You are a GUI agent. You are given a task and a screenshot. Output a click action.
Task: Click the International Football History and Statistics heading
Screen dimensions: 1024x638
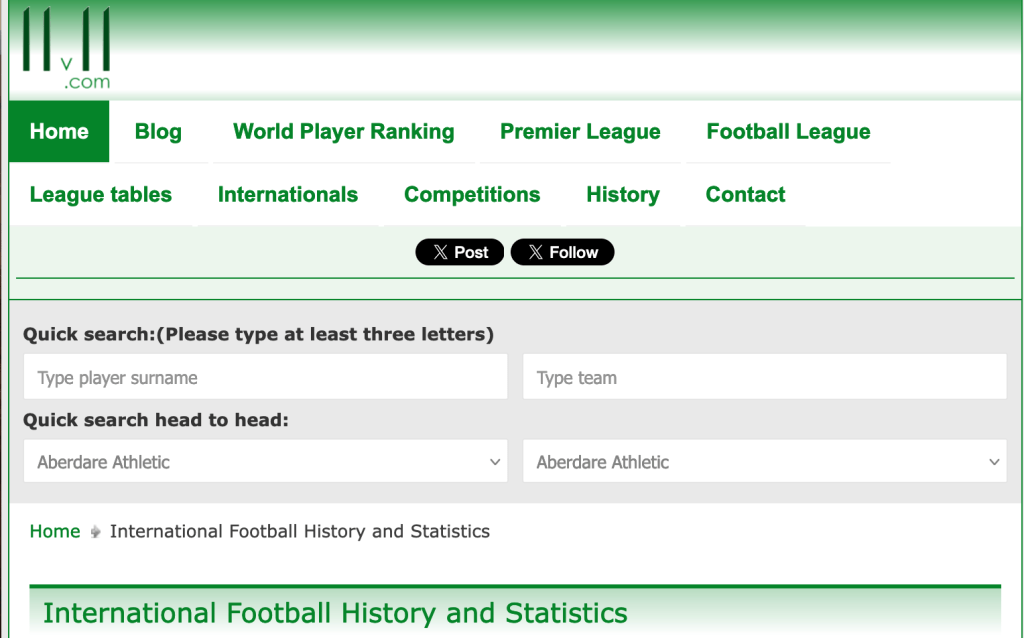pyautogui.click(x=335, y=612)
